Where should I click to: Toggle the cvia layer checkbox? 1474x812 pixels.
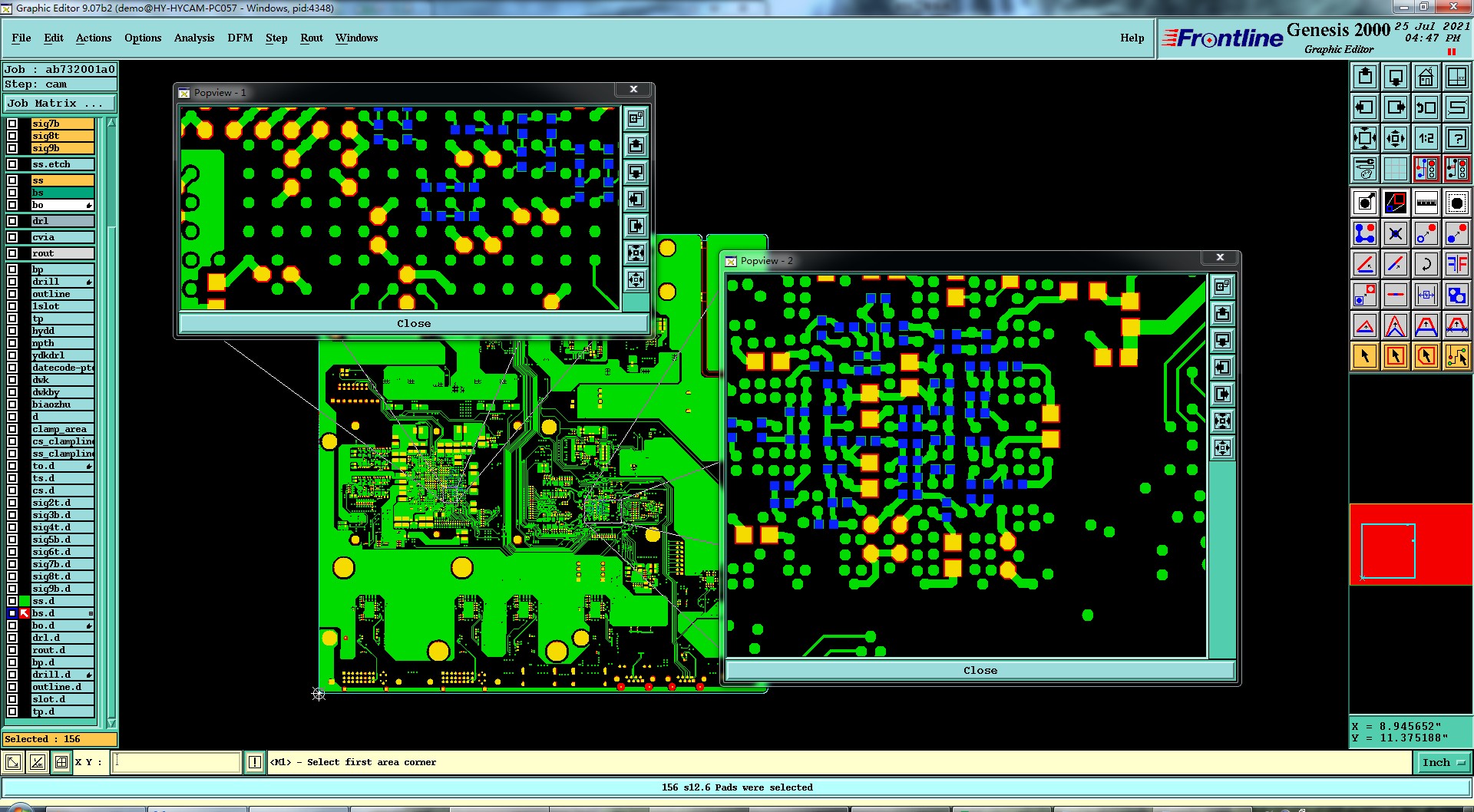point(12,237)
